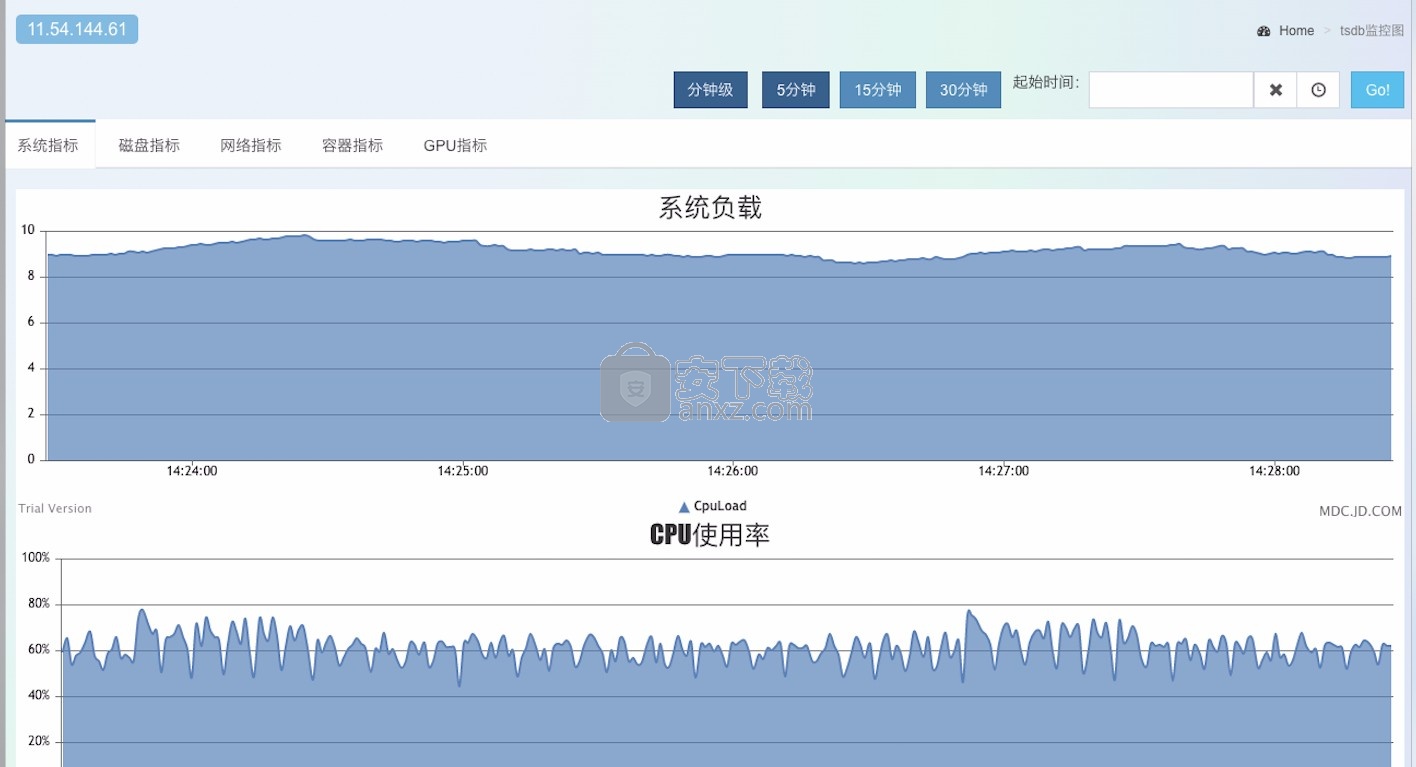Choose the 30分钟 interval button

tap(964, 90)
